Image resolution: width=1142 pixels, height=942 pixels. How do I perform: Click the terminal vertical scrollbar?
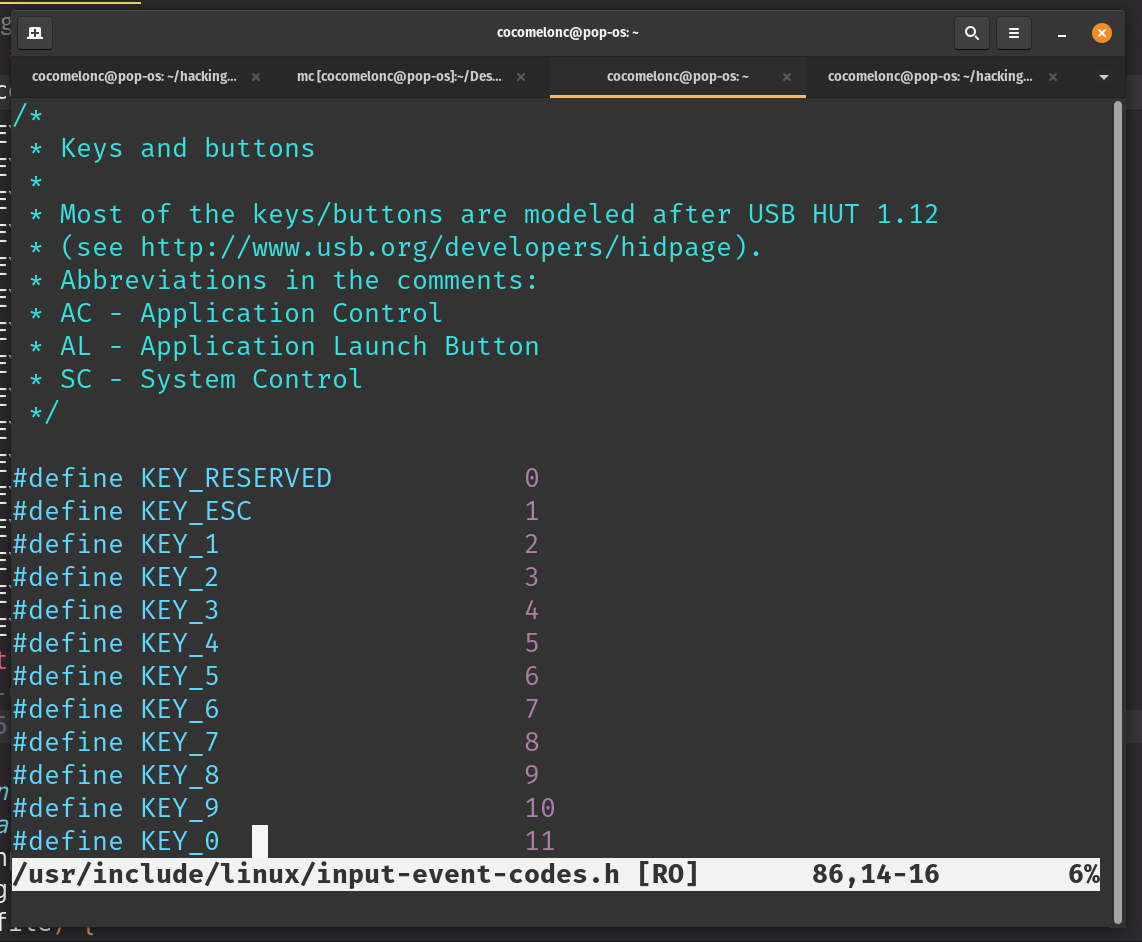[x=1118, y=513]
